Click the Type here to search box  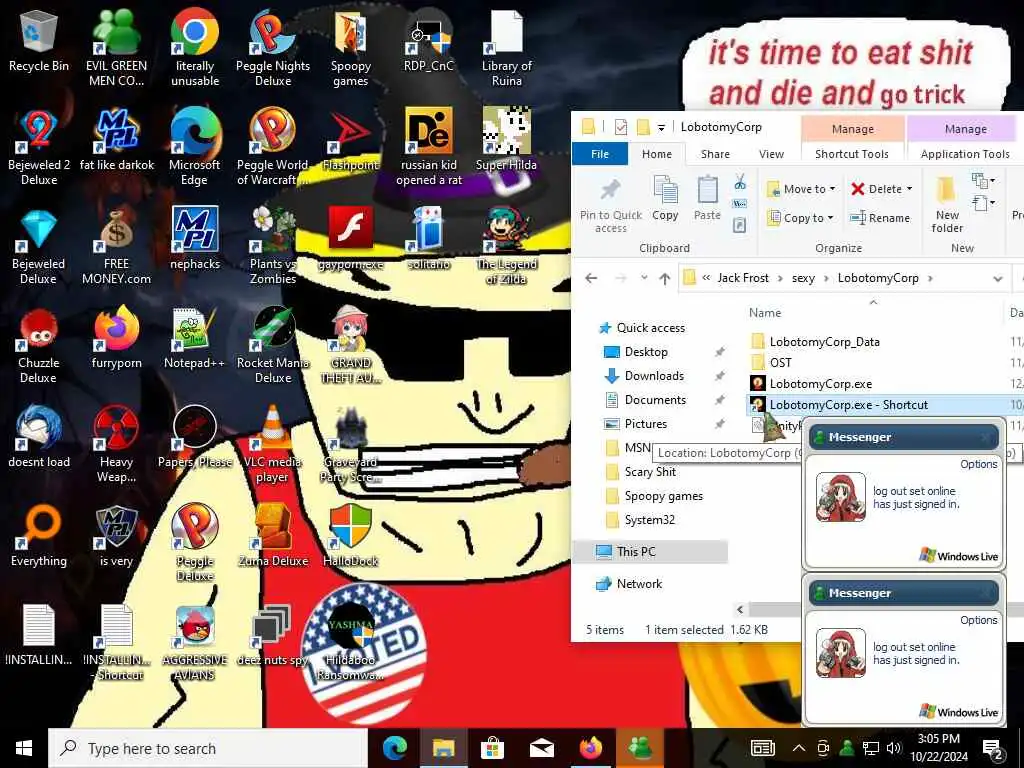pos(208,748)
